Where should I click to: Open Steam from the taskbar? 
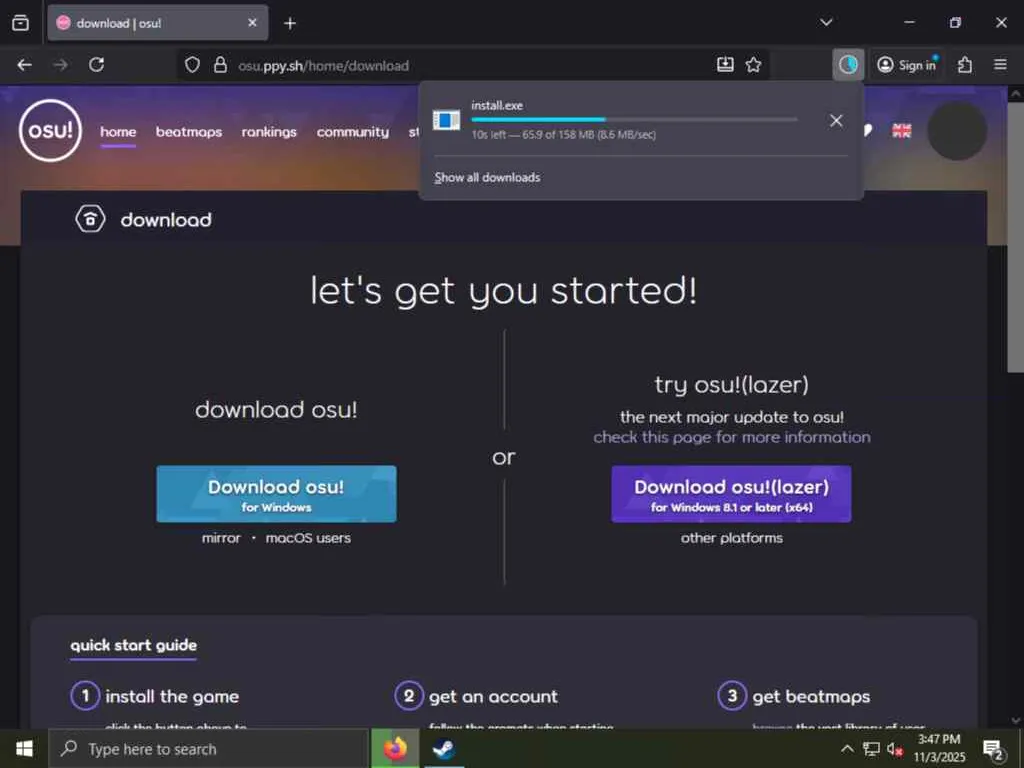(443, 749)
